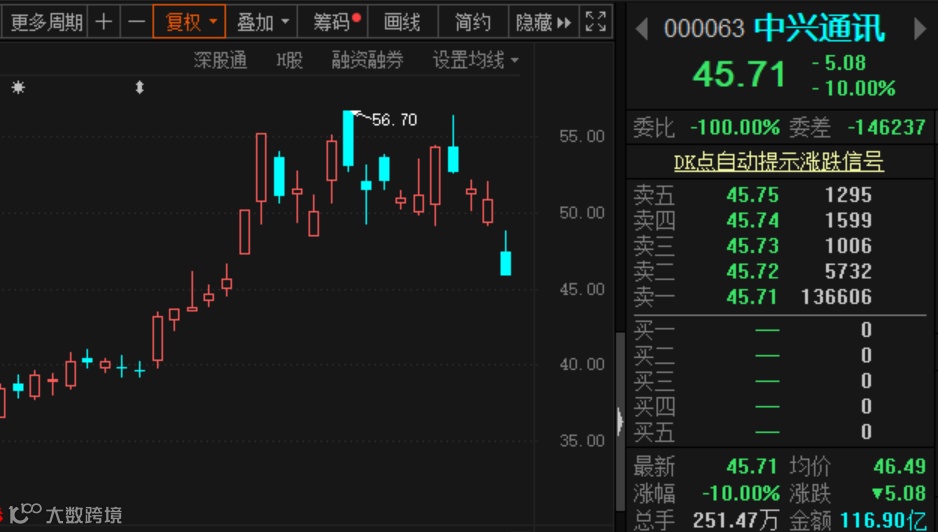Click the H股 label

coord(290,60)
